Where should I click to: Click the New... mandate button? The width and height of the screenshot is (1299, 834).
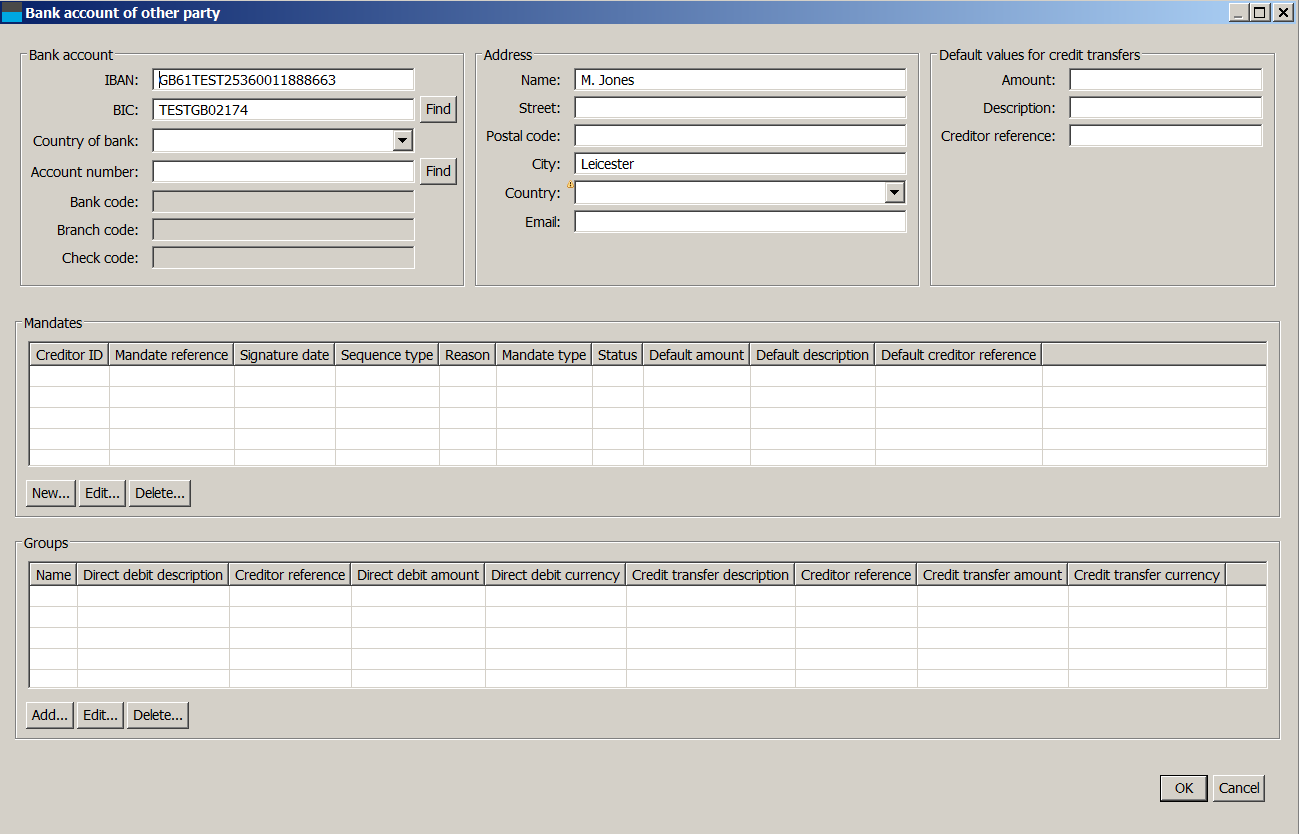point(51,493)
